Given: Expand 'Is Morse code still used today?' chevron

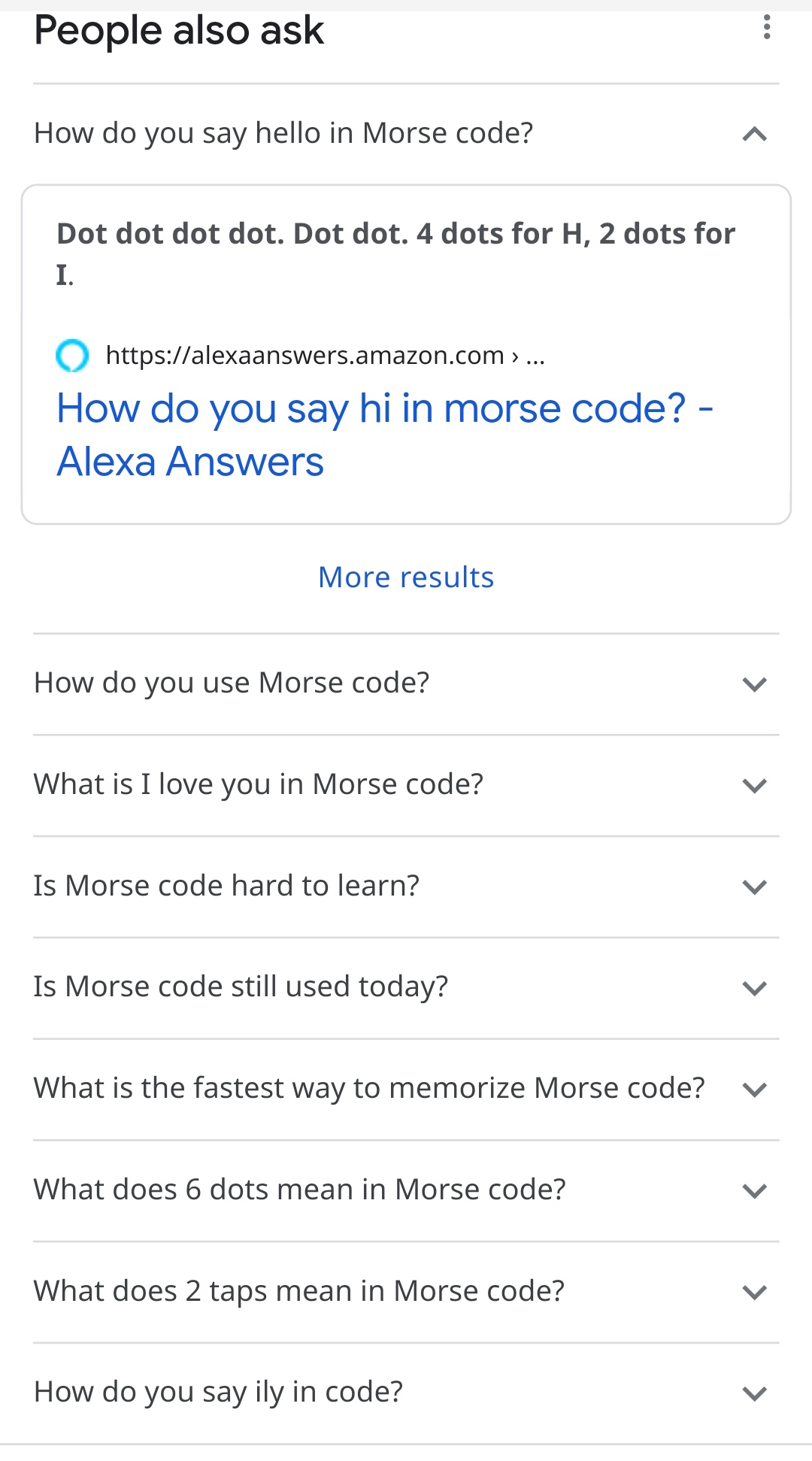Looking at the screenshot, I should click(754, 988).
